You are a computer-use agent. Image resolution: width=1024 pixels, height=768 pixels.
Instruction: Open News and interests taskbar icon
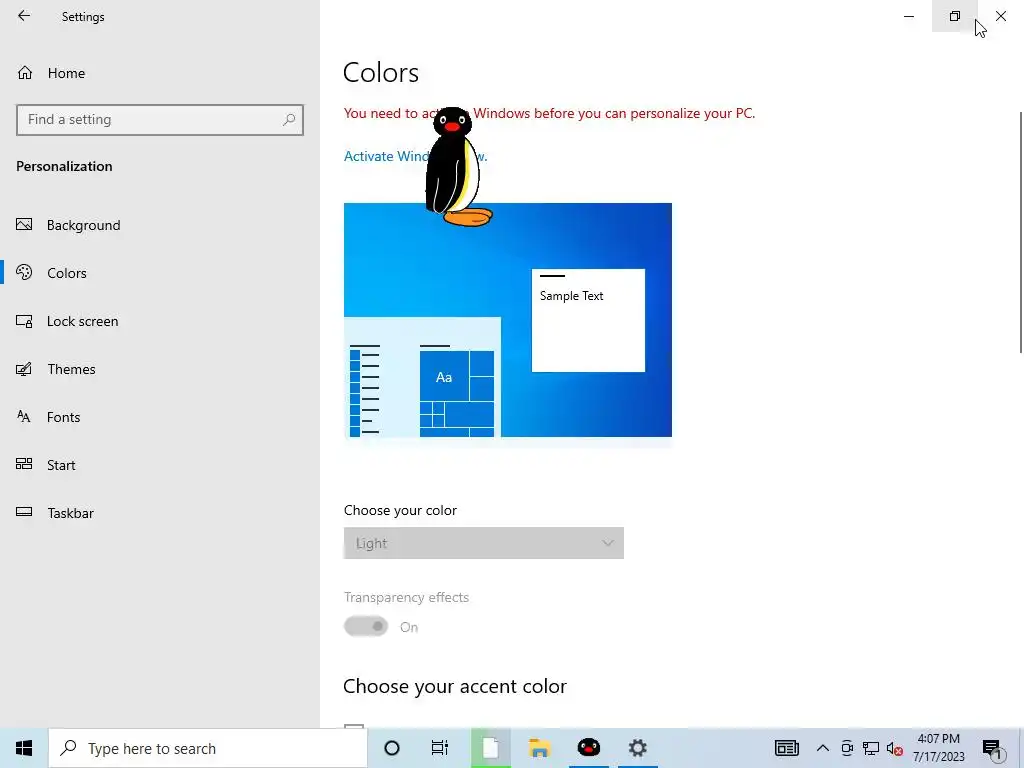[x=786, y=748]
